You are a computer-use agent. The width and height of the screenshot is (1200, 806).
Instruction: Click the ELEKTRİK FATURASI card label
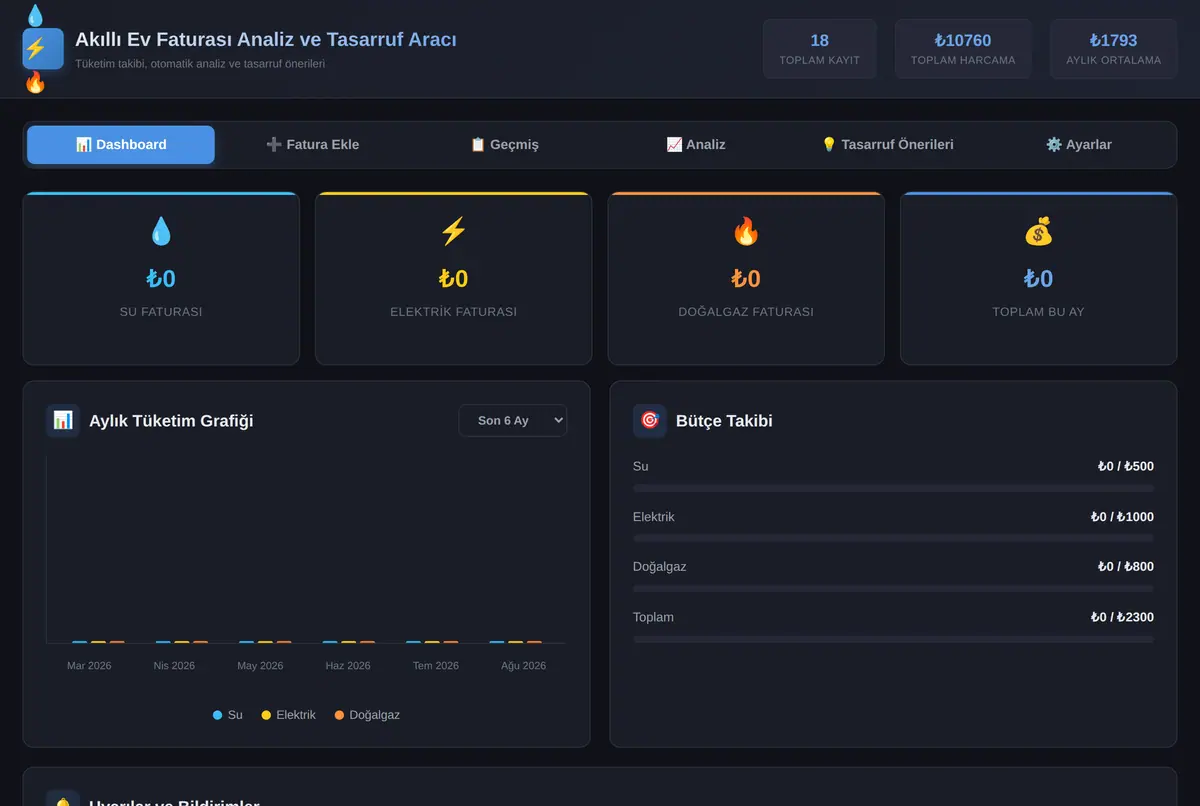453,311
